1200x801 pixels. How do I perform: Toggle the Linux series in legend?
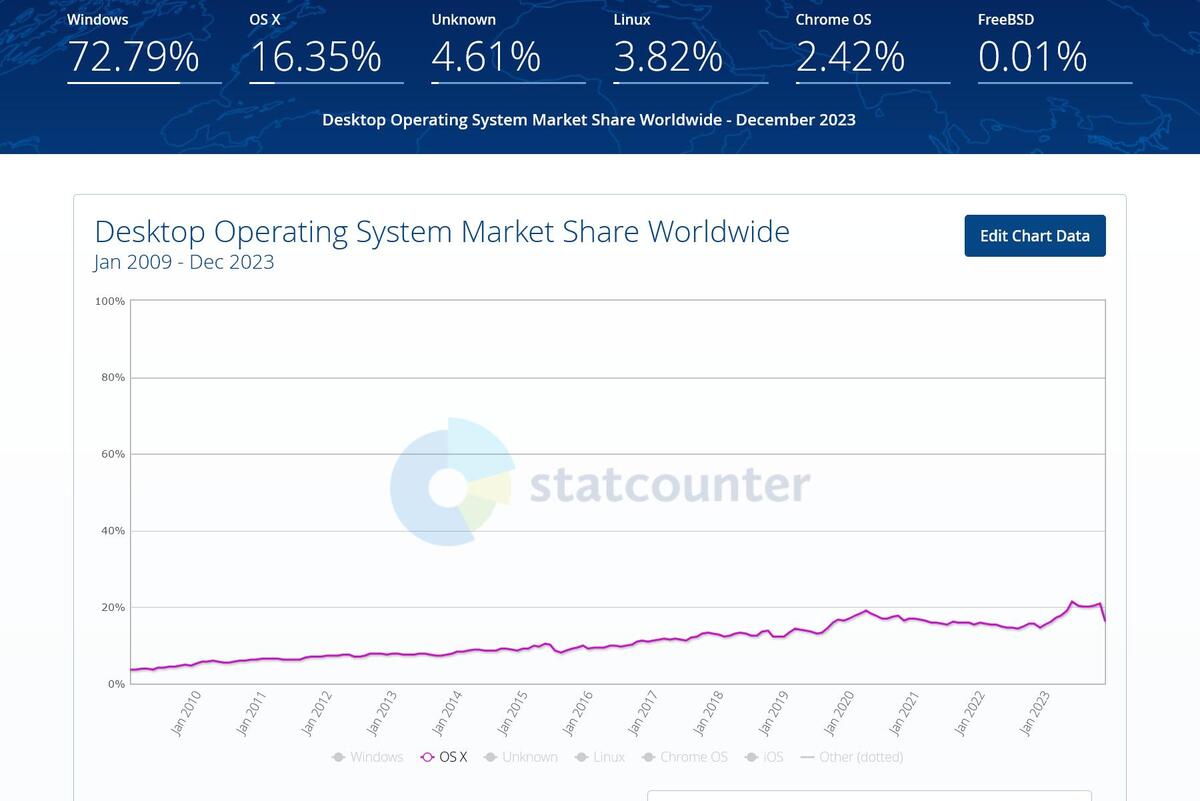tap(600, 757)
